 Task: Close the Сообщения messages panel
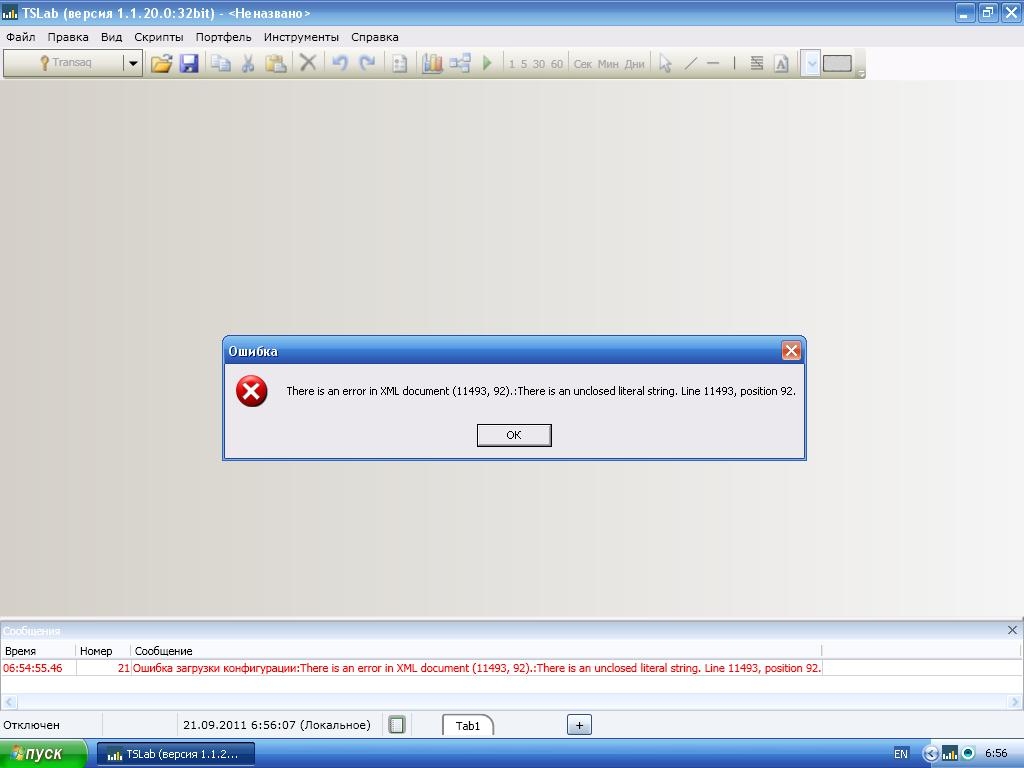pos(1012,630)
